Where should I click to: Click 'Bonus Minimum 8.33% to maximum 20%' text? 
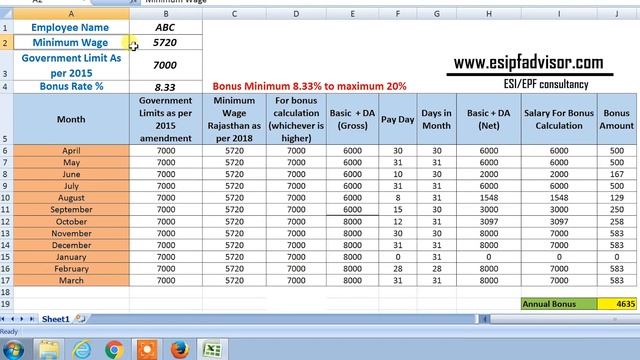[x=309, y=87]
